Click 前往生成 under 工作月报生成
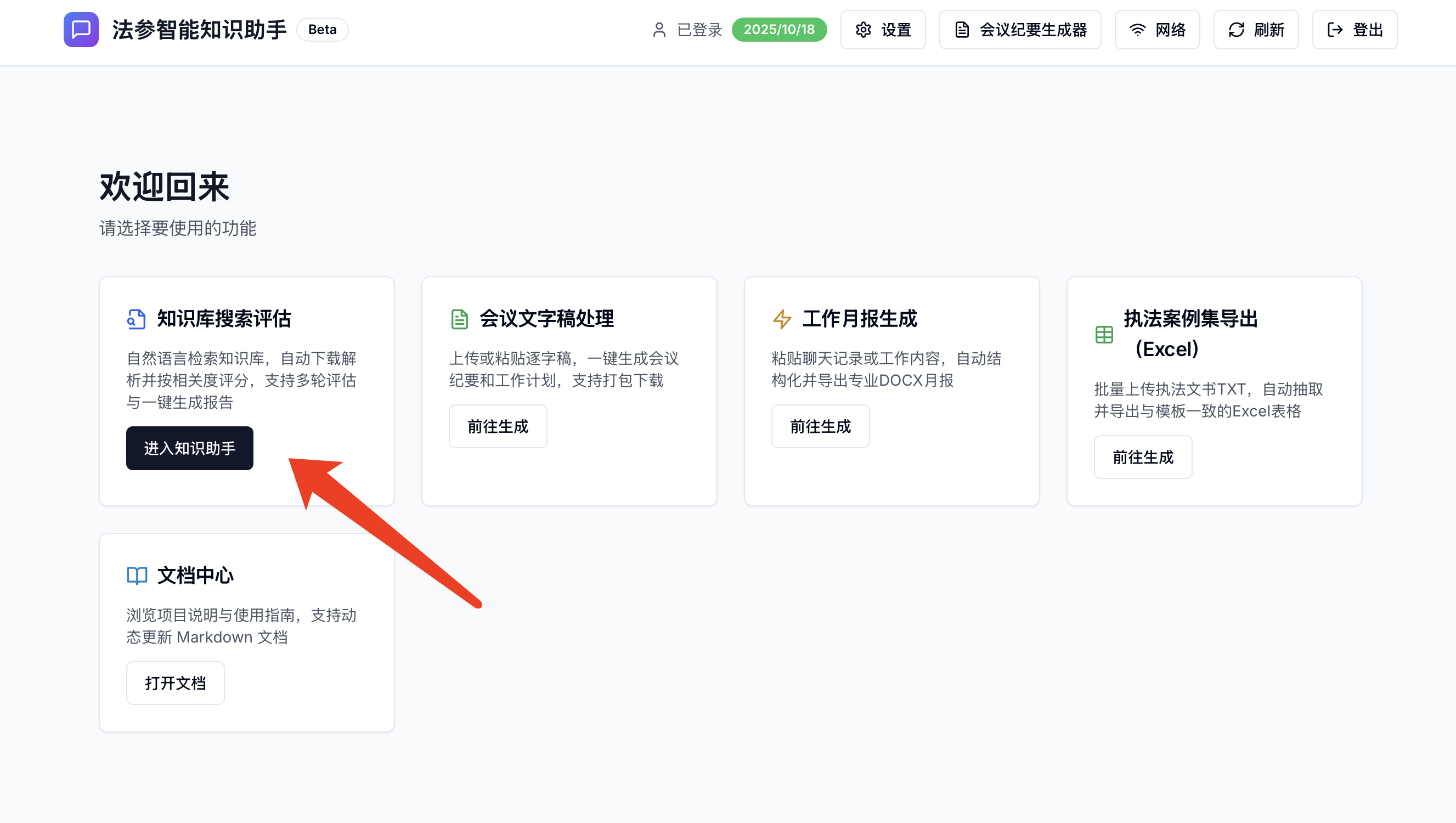This screenshot has width=1456, height=823. click(820, 426)
